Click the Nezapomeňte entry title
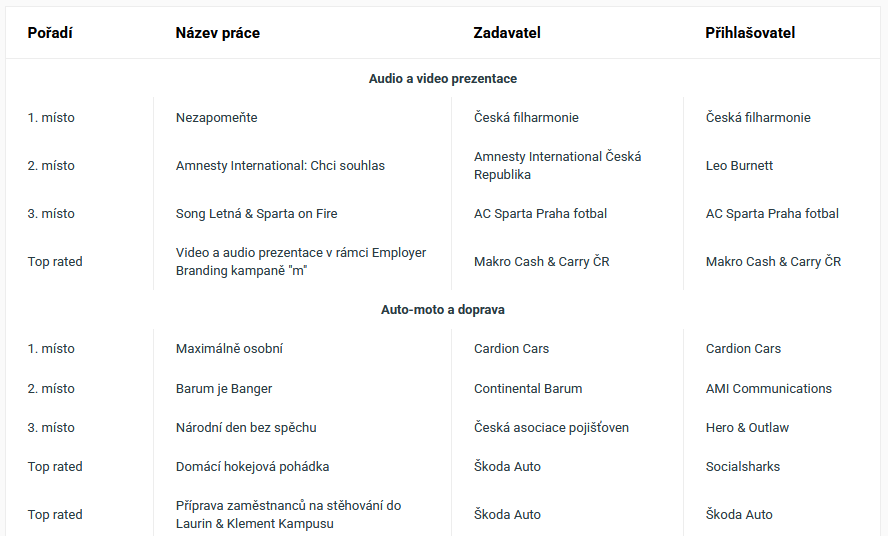The width and height of the screenshot is (888, 536). click(216, 118)
